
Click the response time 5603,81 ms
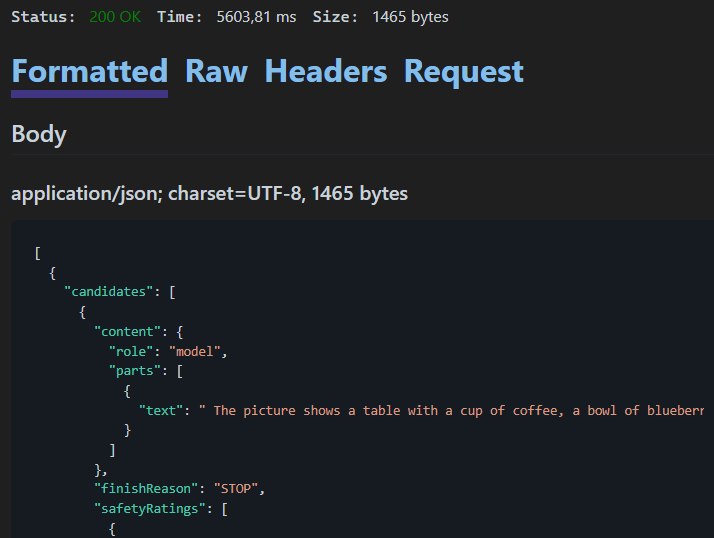[x=256, y=17]
